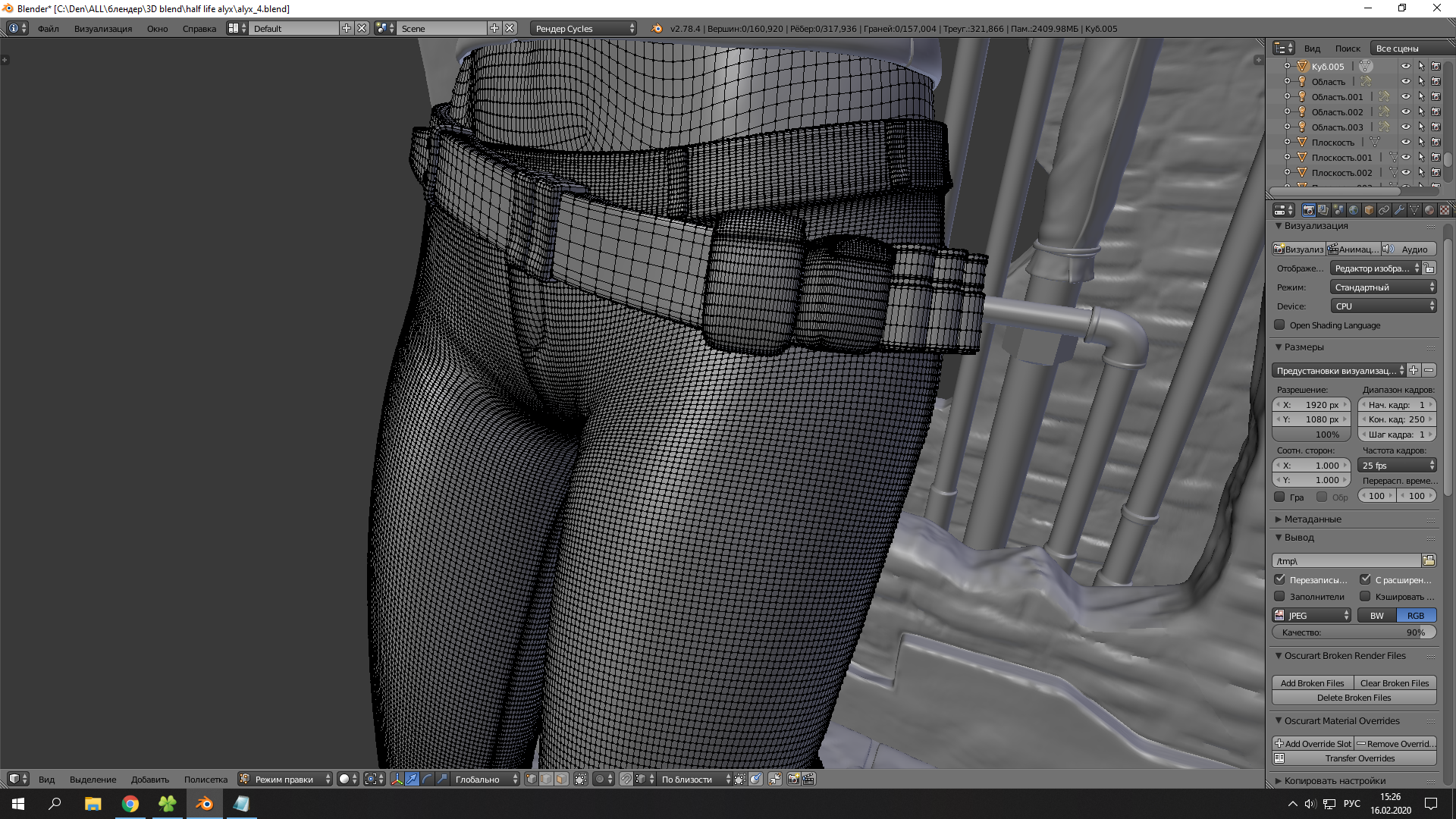Screen dimensions: 1456x819
Task: Select face selection mode icon
Action: click(561, 779)
